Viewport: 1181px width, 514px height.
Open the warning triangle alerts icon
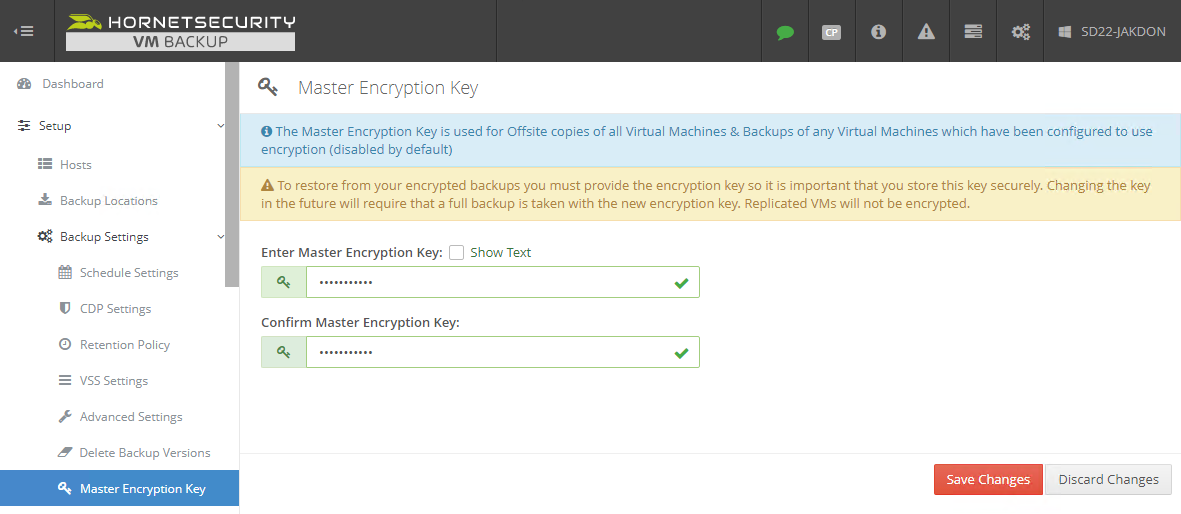pos(926,32)
